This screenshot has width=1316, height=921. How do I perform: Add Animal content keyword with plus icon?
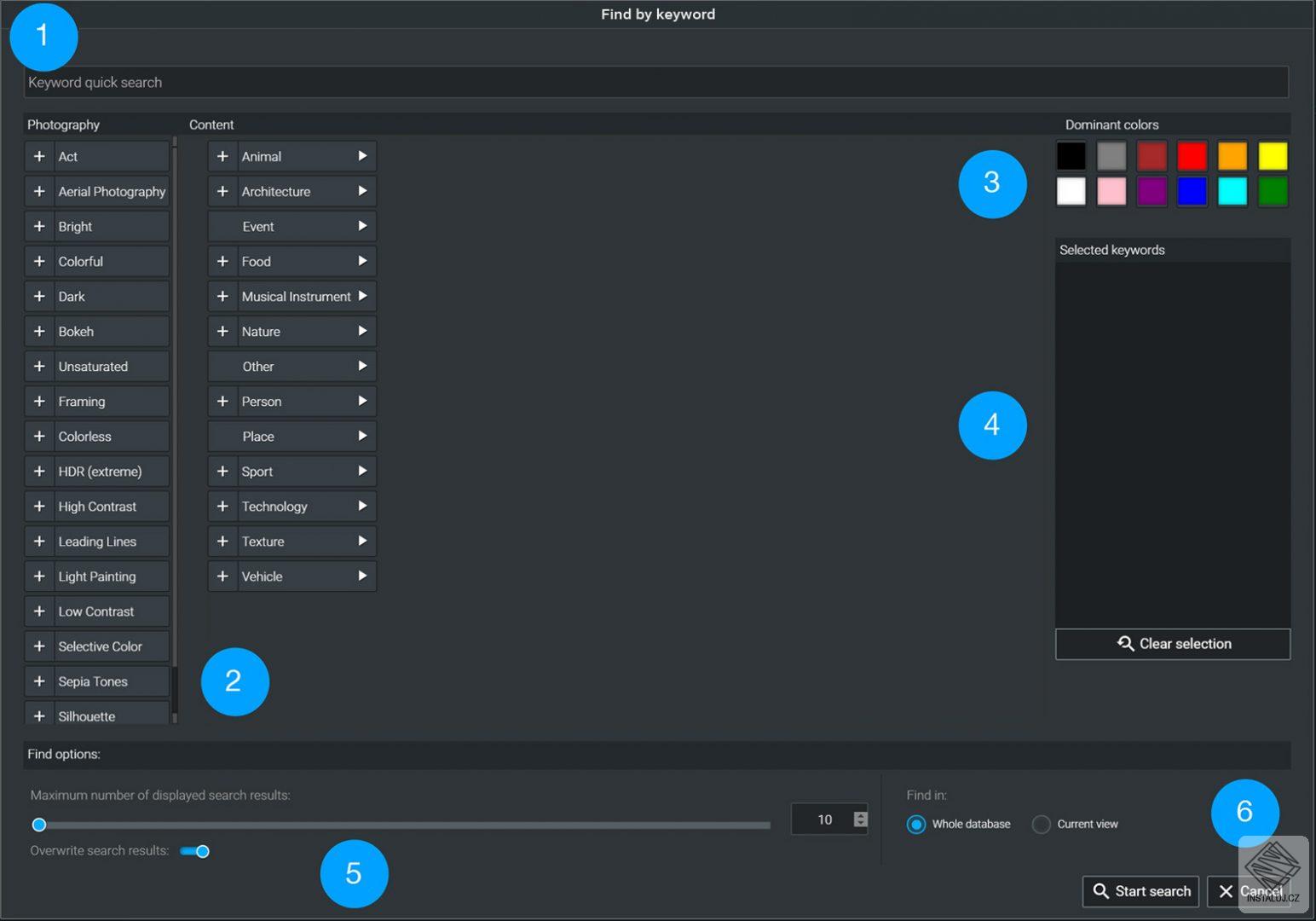(222, 156)
